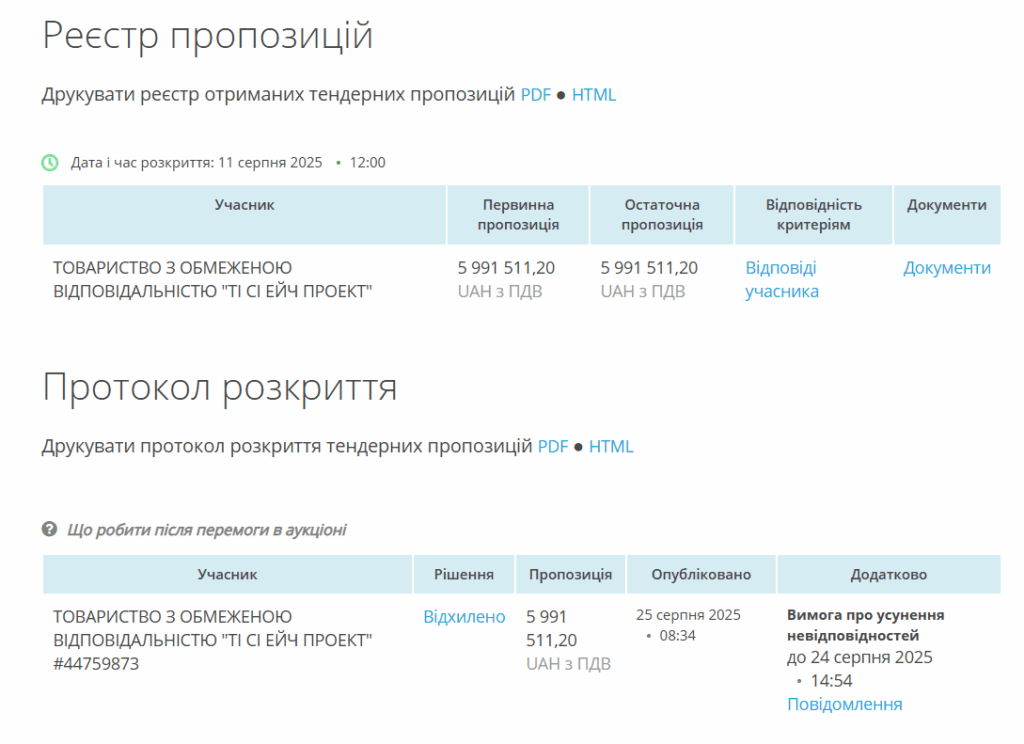Screen dimensions: 1024x744
Task: Open the participant's "Документи" link
Action: (947, 268)
